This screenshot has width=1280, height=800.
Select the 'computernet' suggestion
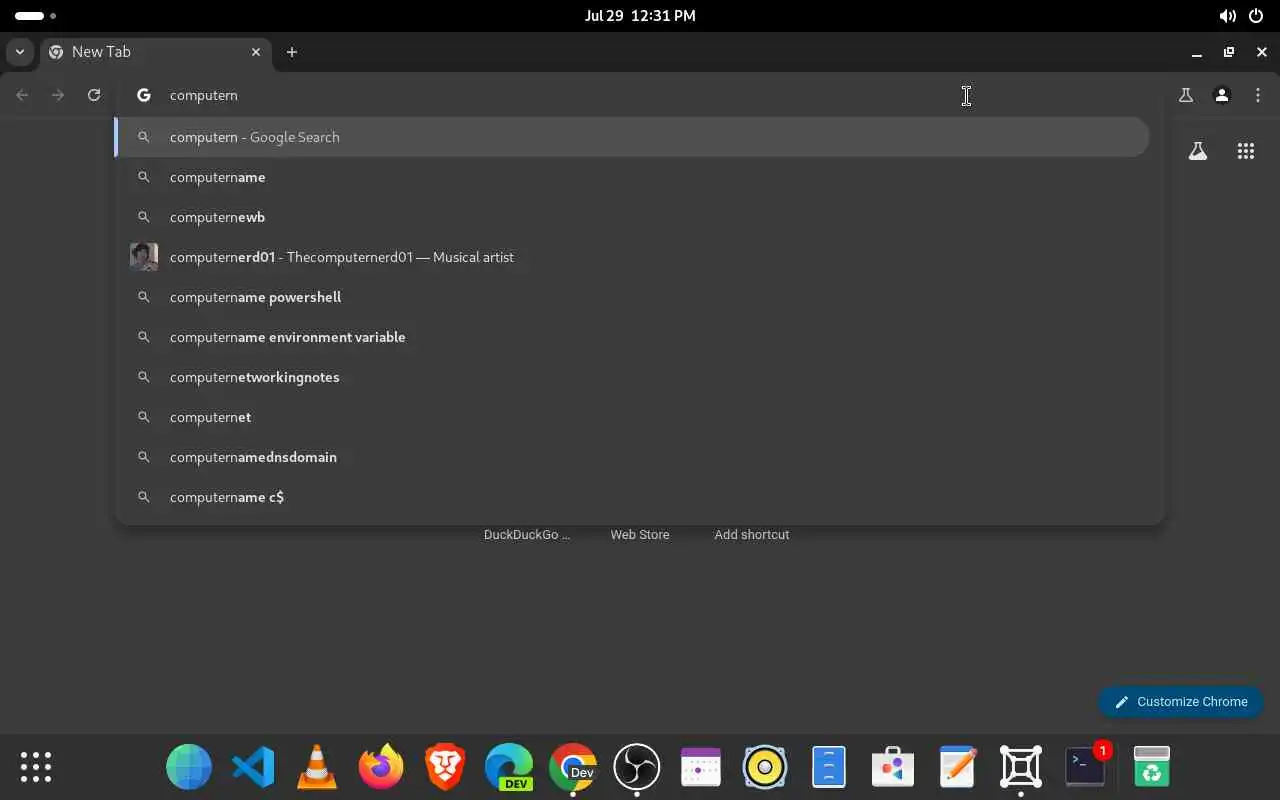[632, 417]
